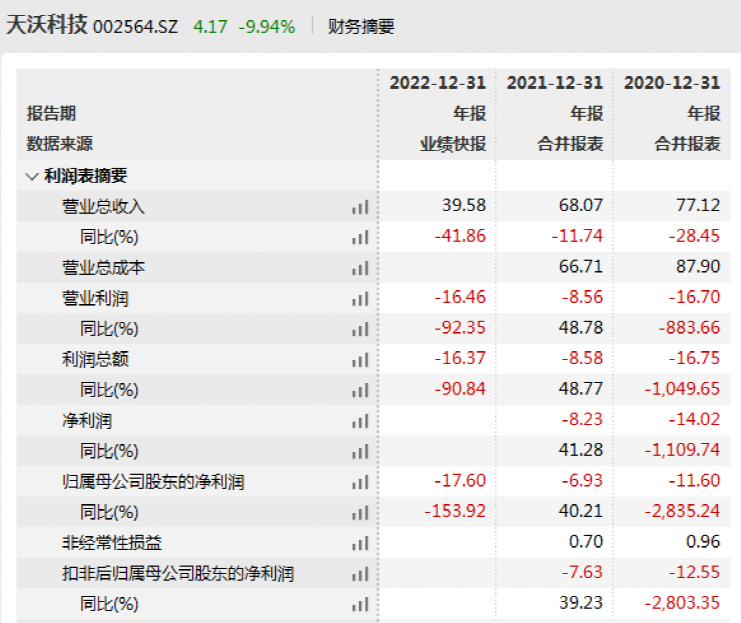Image resolution: width=741 pixels, height=623 pixels.
Task: Select 2022 营业总收入 value 39.58
Action: pyautogui.click(x=464, y=206)
